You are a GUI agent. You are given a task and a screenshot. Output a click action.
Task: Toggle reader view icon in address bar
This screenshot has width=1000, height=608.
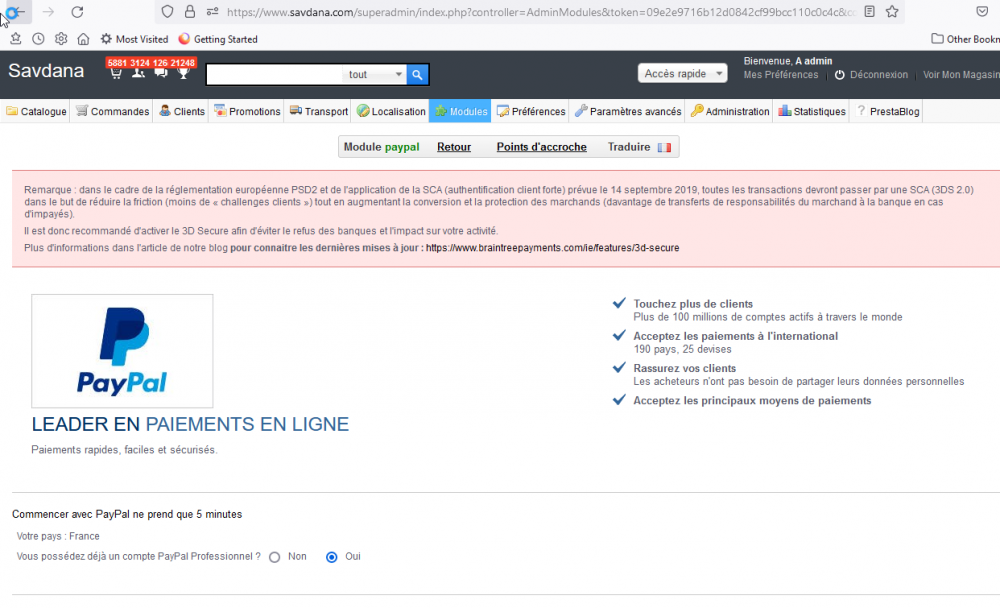[x=869, y=11]
